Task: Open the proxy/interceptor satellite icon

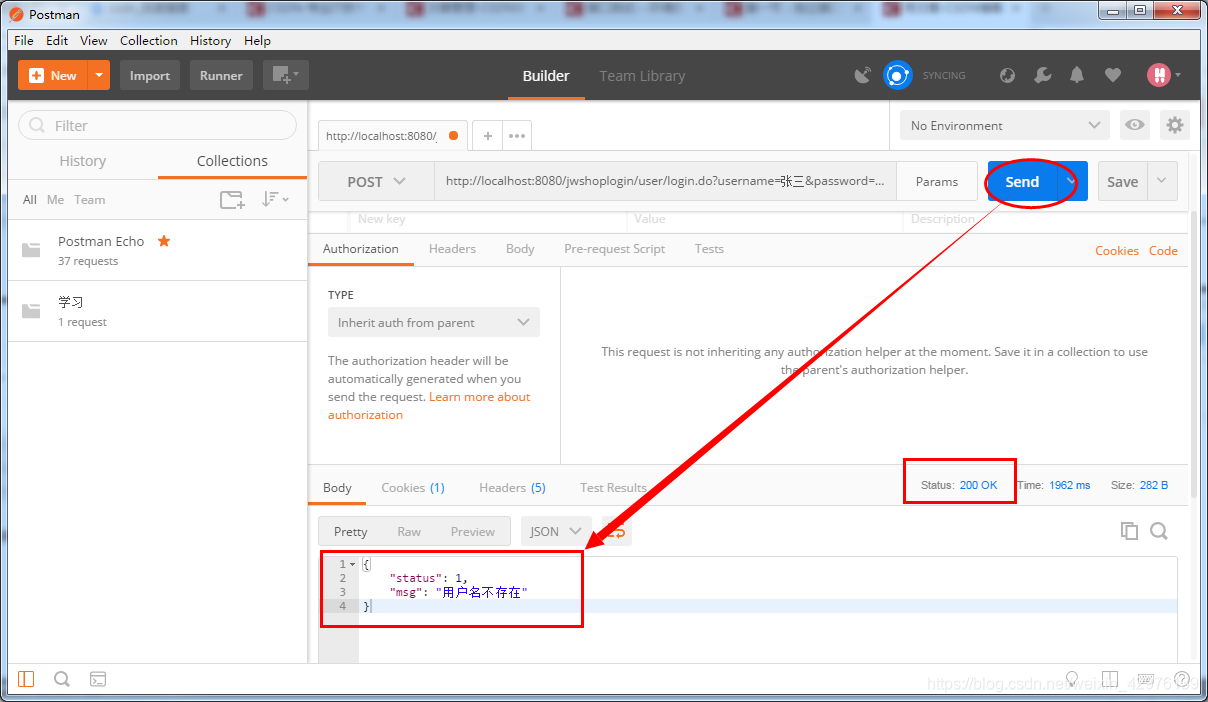Action: tap(863, 75)
